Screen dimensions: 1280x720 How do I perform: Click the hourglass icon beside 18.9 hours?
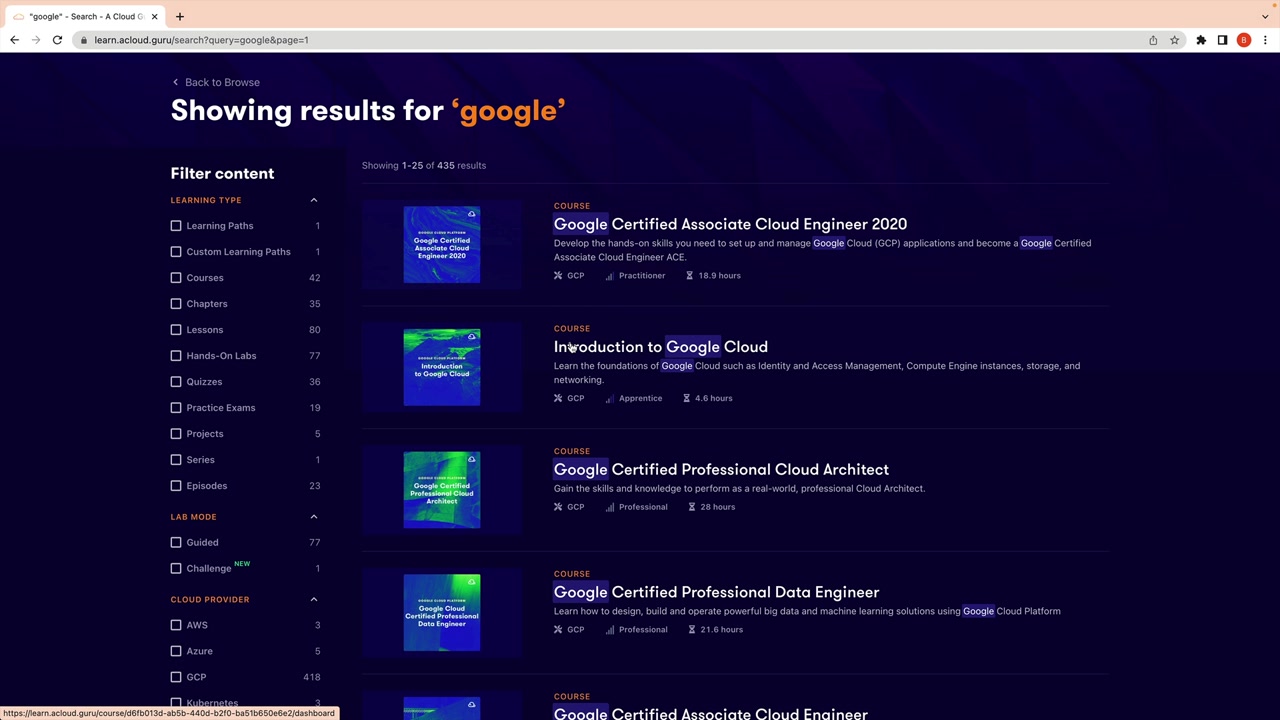pyautogui.click(x=689, y=276)
